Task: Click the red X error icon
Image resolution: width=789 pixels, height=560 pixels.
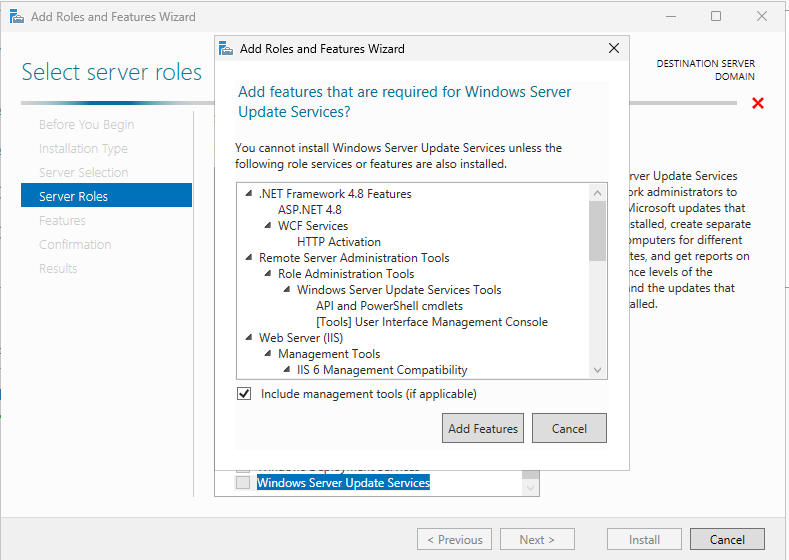Action: pyautogui.click(x=758, y=104)
